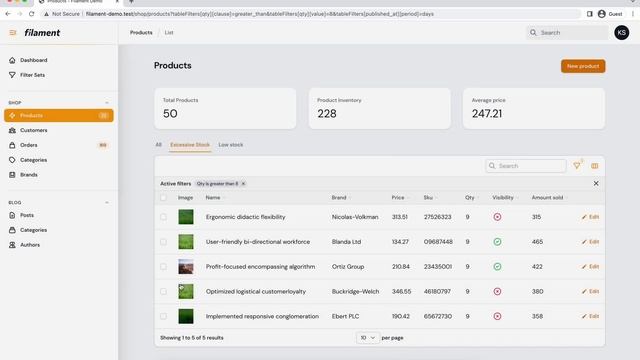Check the Profit-focused encompassing algorithm row
Viewport: 640px width, 360px height.
coord(163,267)
